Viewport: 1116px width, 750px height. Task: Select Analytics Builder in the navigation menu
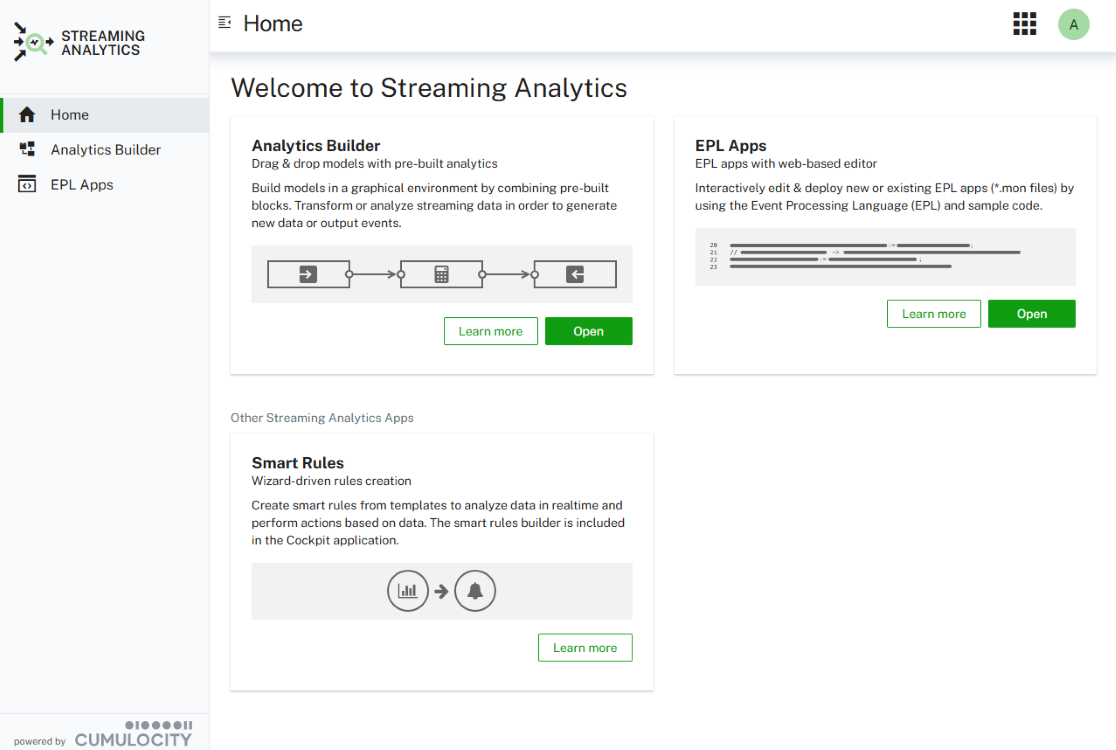pyautogui.click(x=105, y=149)
